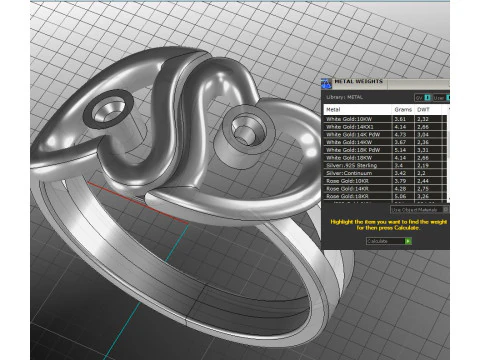Image resolution: width=480 pixels, height=360 pixels.
Task: Click the green arrow beside Calculate
Action: [x=408, y=241]
